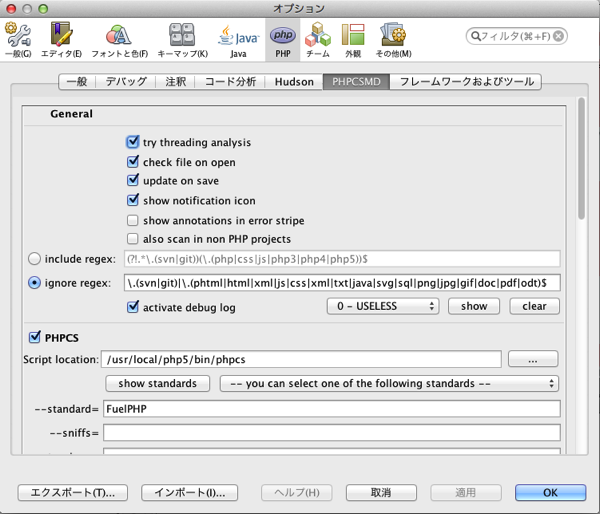The width and height of the screenshot is (600, 514).
Task: Click into the ignore regex text field
Action: tap(342, 283)
